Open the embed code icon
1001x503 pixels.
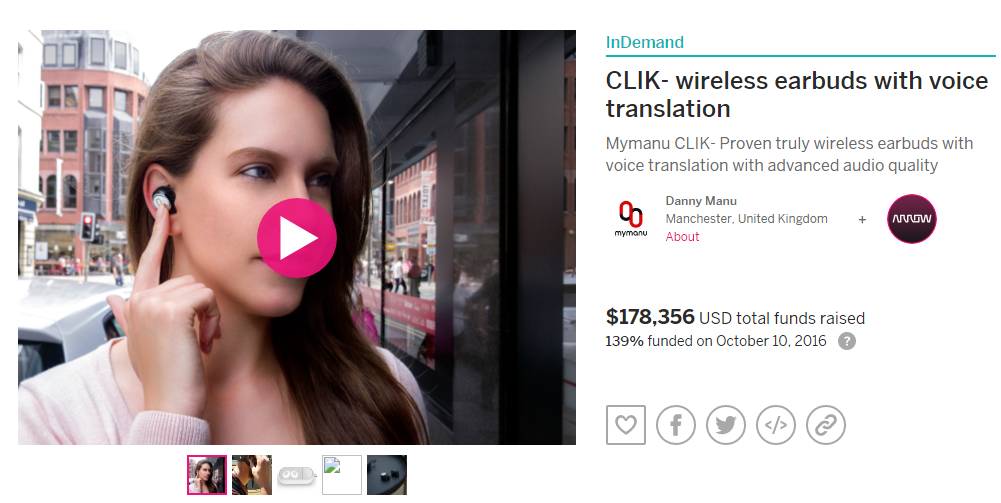pos(776,424)
